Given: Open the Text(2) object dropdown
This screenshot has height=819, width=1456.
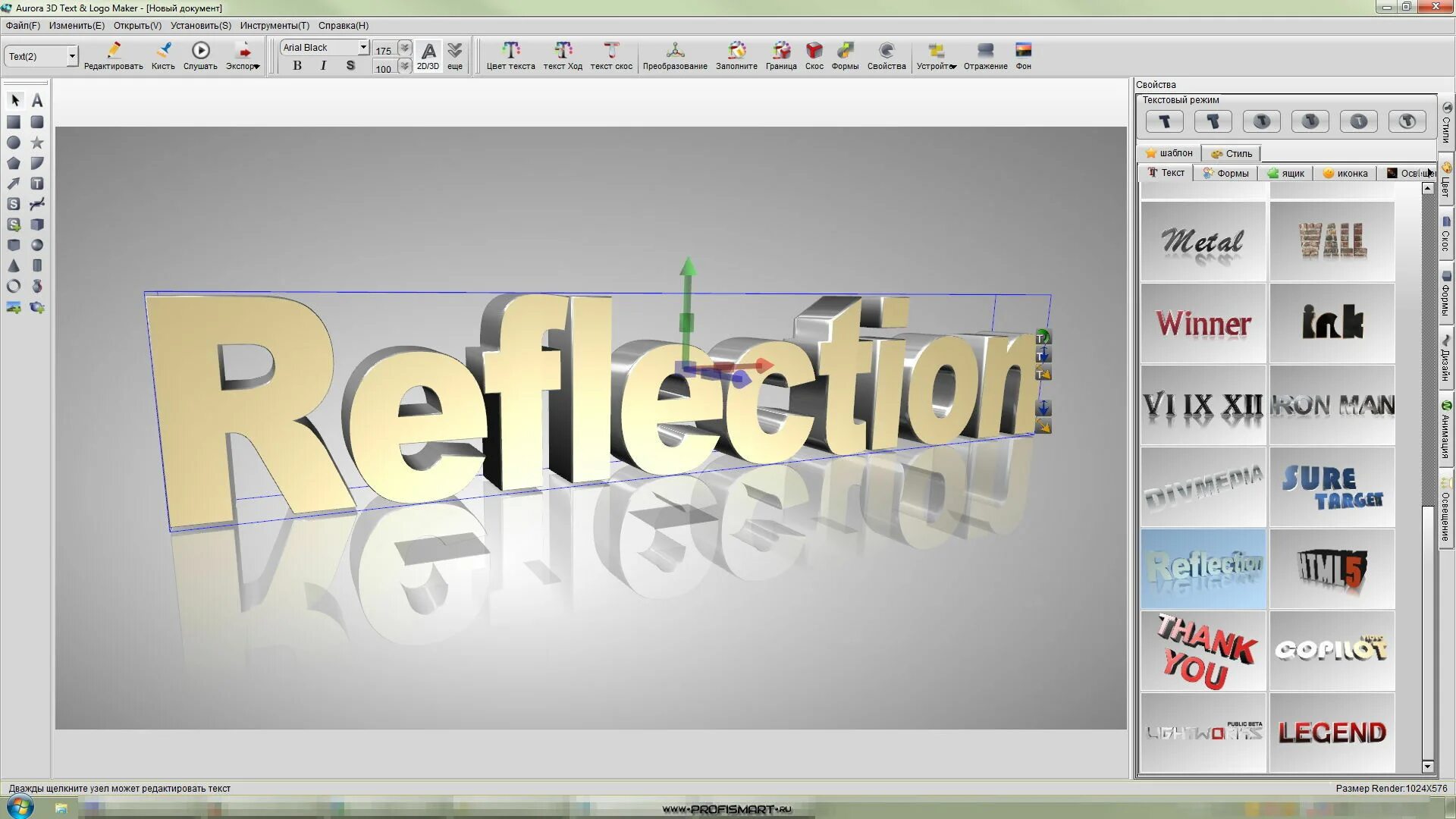Looking at the screenshot, I should (72, 55).
